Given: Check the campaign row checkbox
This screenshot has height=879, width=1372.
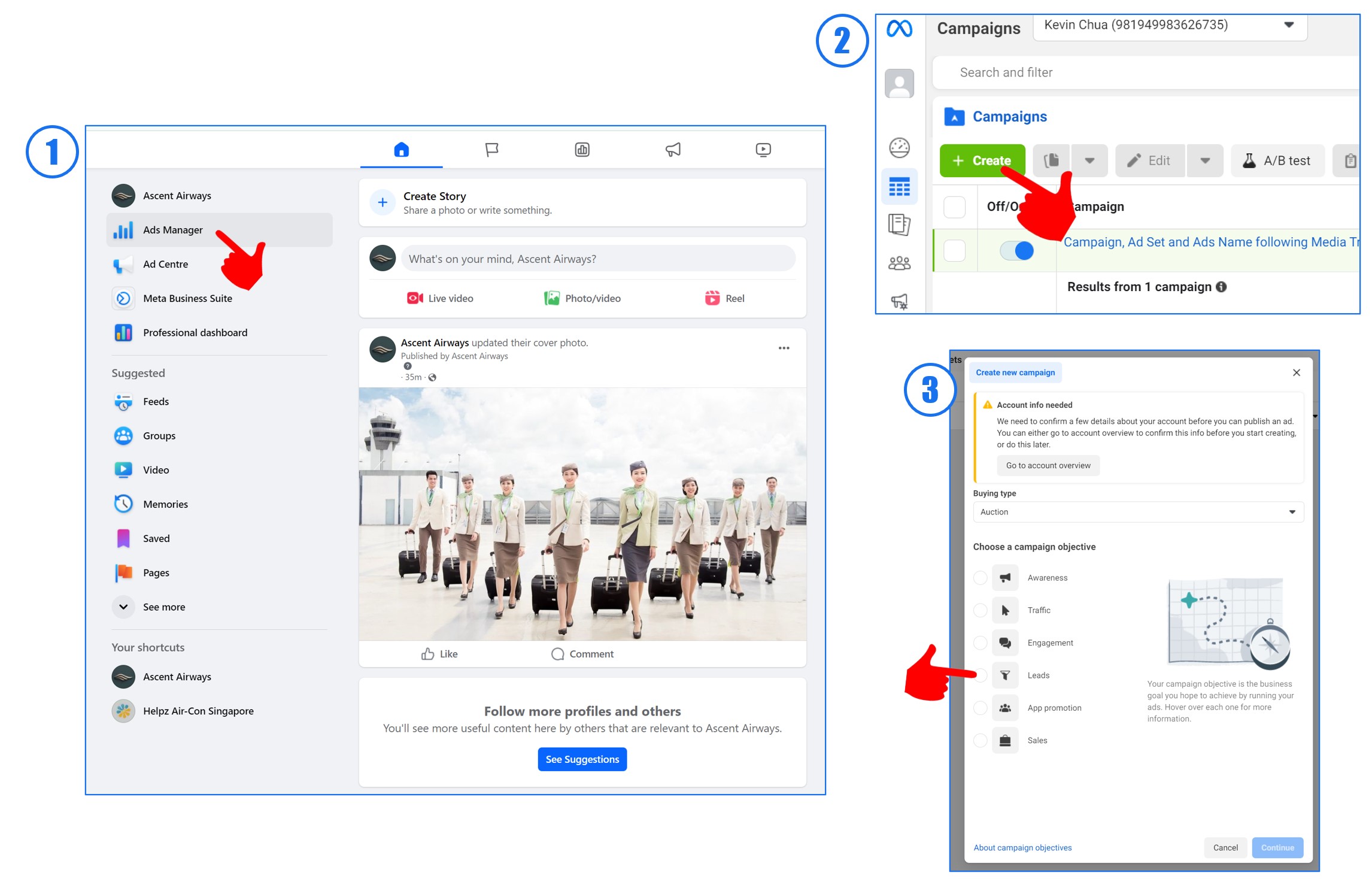Looking at the screenshot, I should coord(954,250).
